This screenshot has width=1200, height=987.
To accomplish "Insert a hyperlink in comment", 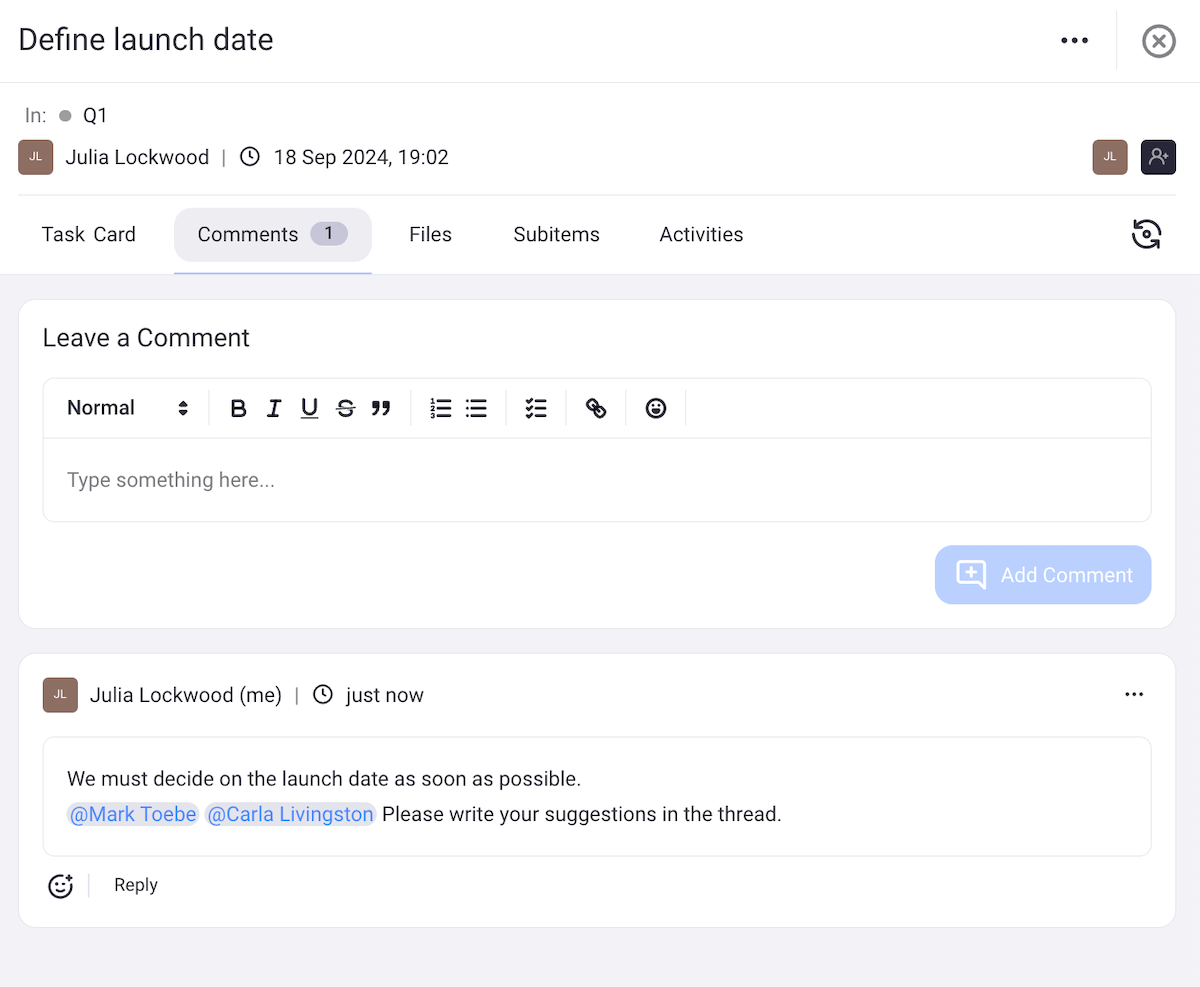I will pyautogui.click(x=596, y=408).
